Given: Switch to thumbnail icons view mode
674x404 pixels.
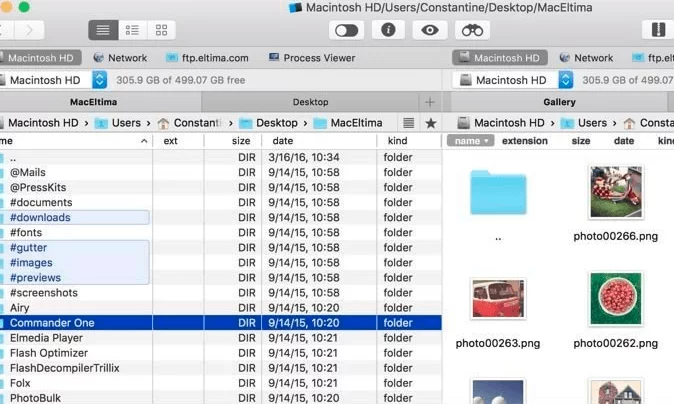Looking at the screenshot, I should [161, 30].
